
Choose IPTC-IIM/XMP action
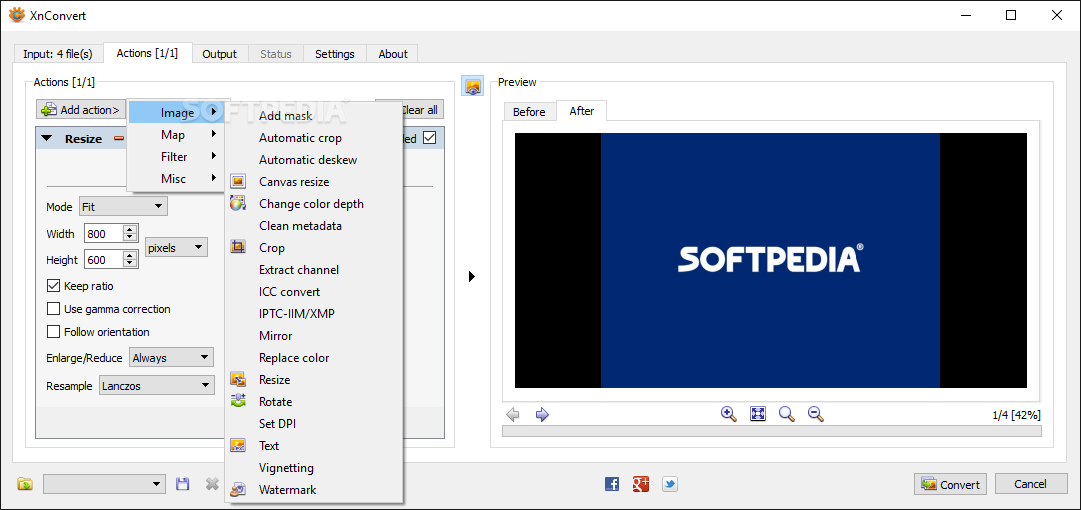(314, 314)
